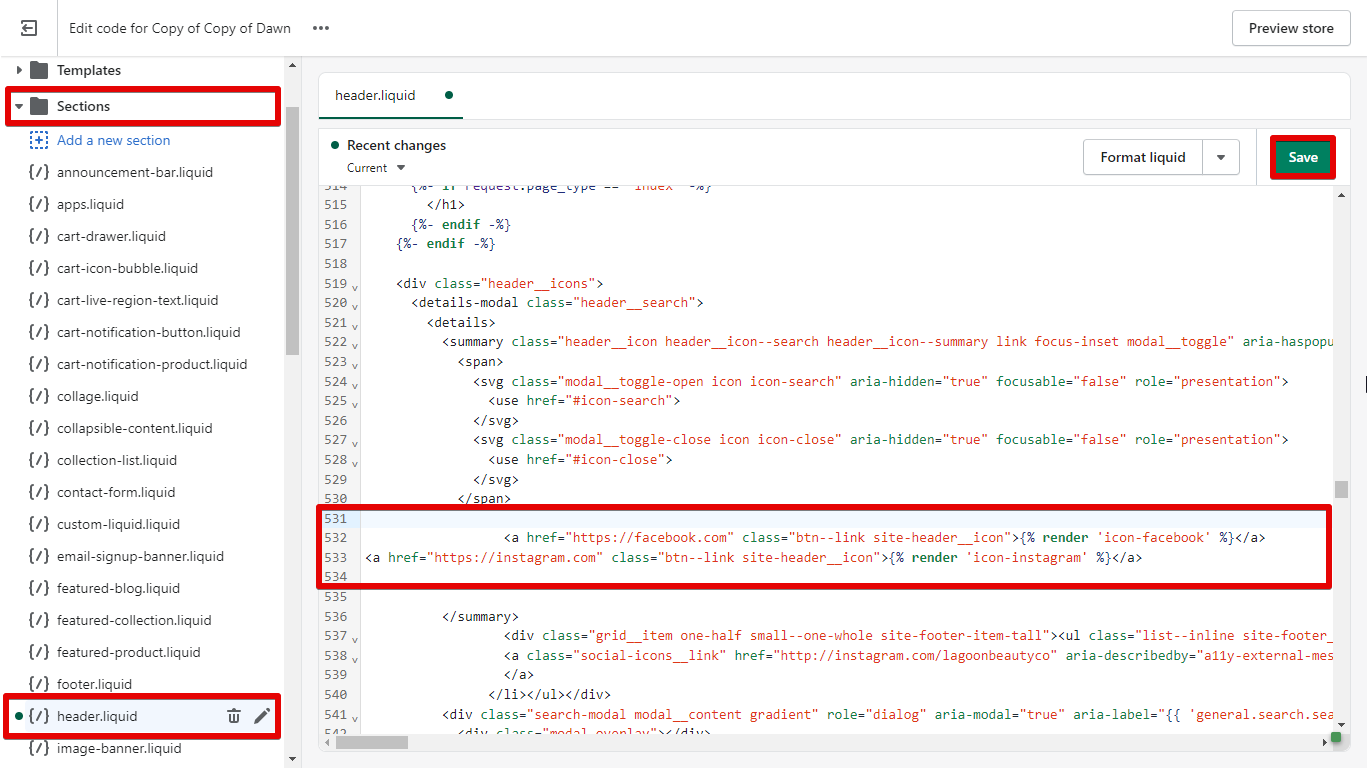Open the Current version dropdown
This screenshot has height=768, width=1367.
pos(376,168)
